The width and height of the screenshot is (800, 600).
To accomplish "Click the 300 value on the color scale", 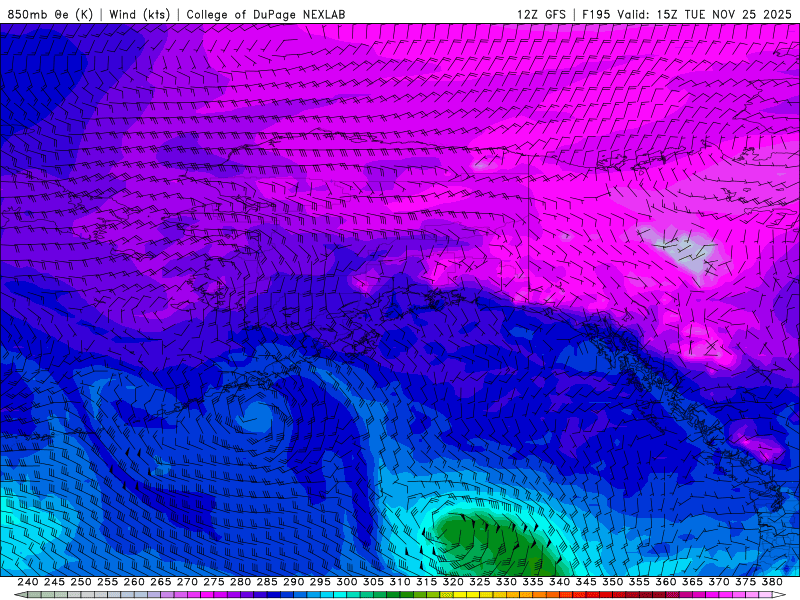I will (346, 582).
